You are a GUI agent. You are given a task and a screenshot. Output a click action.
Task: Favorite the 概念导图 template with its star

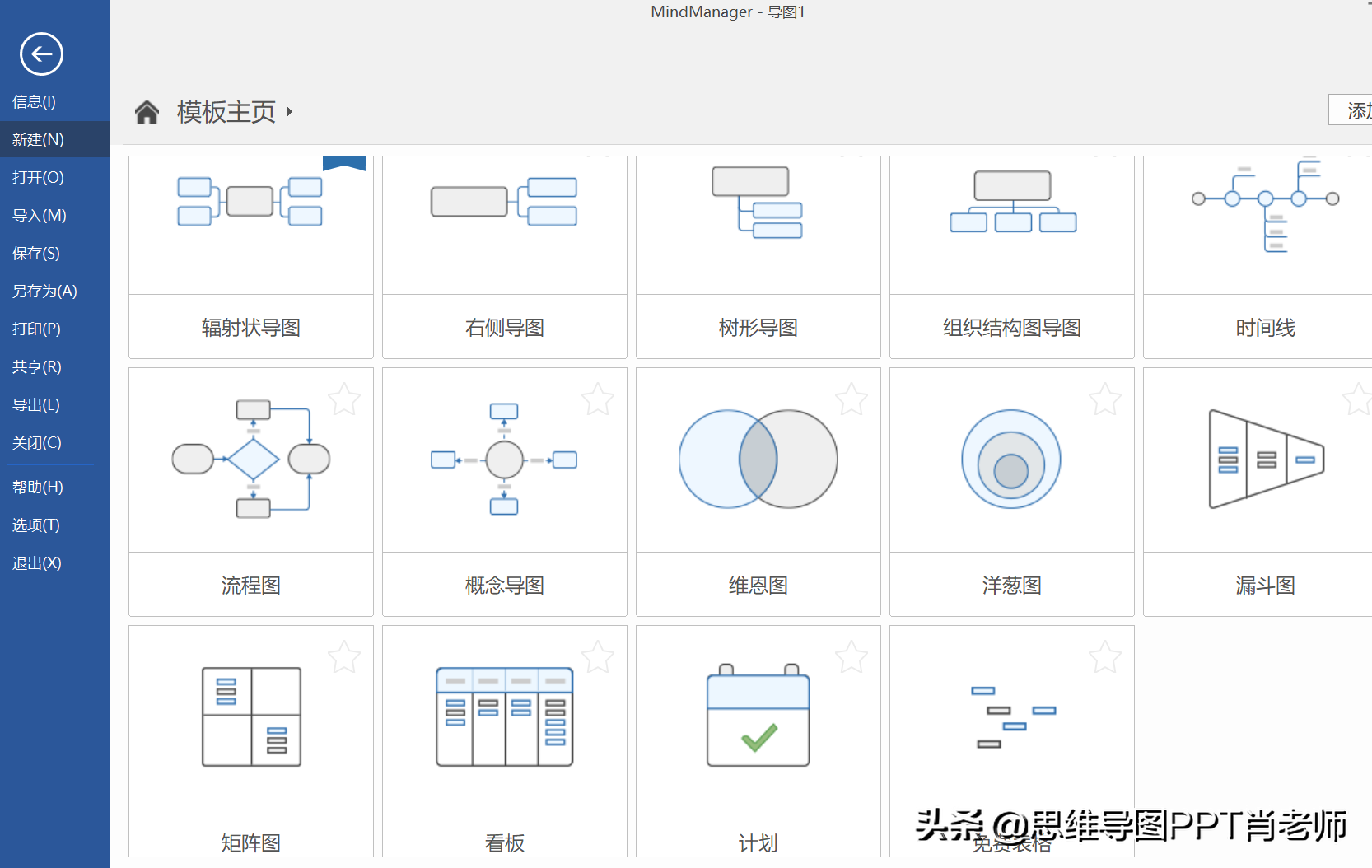pos(598,399)
